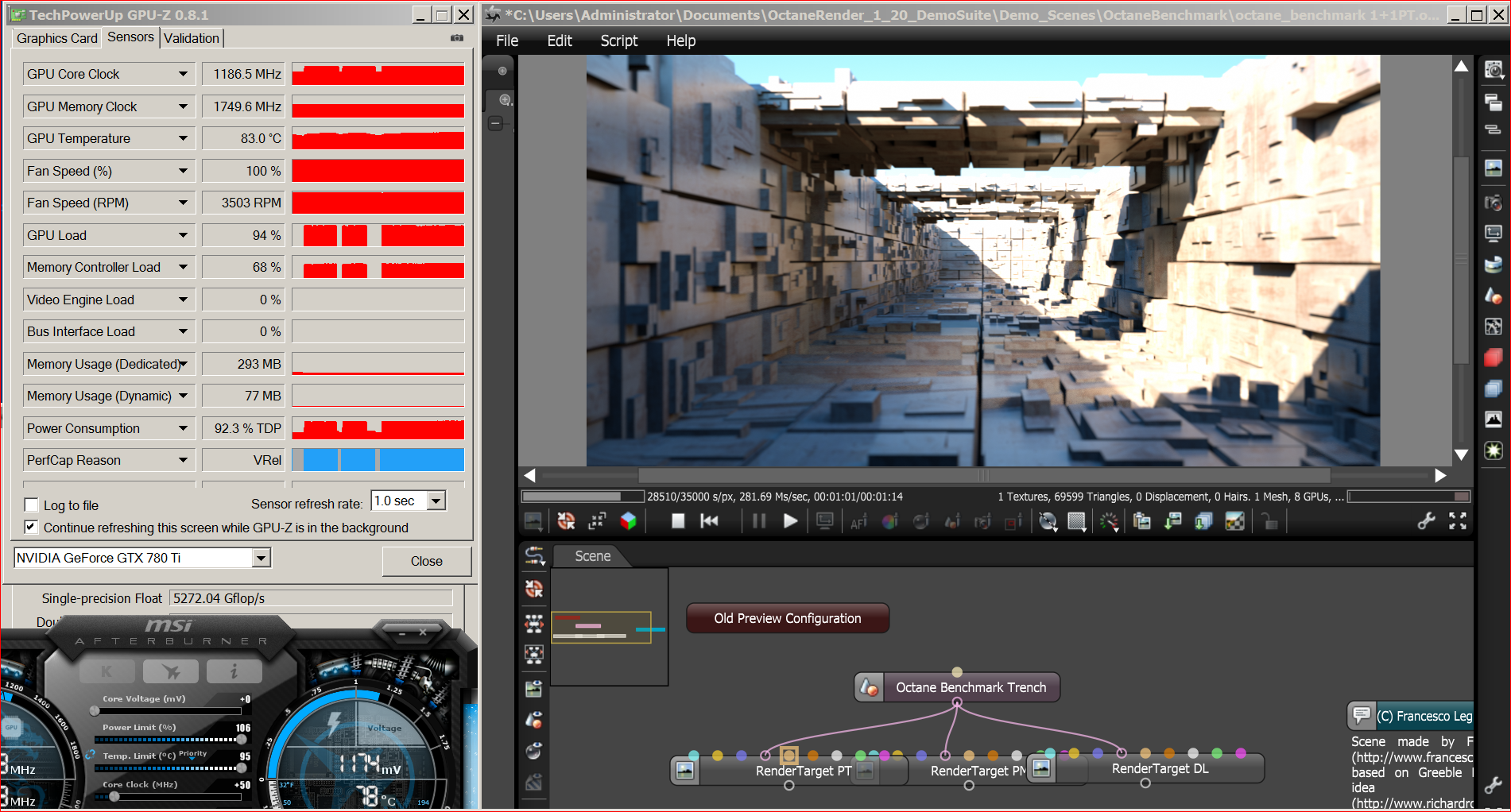Open the Sensor refresh rate dropdown

[x=436, y=501]
